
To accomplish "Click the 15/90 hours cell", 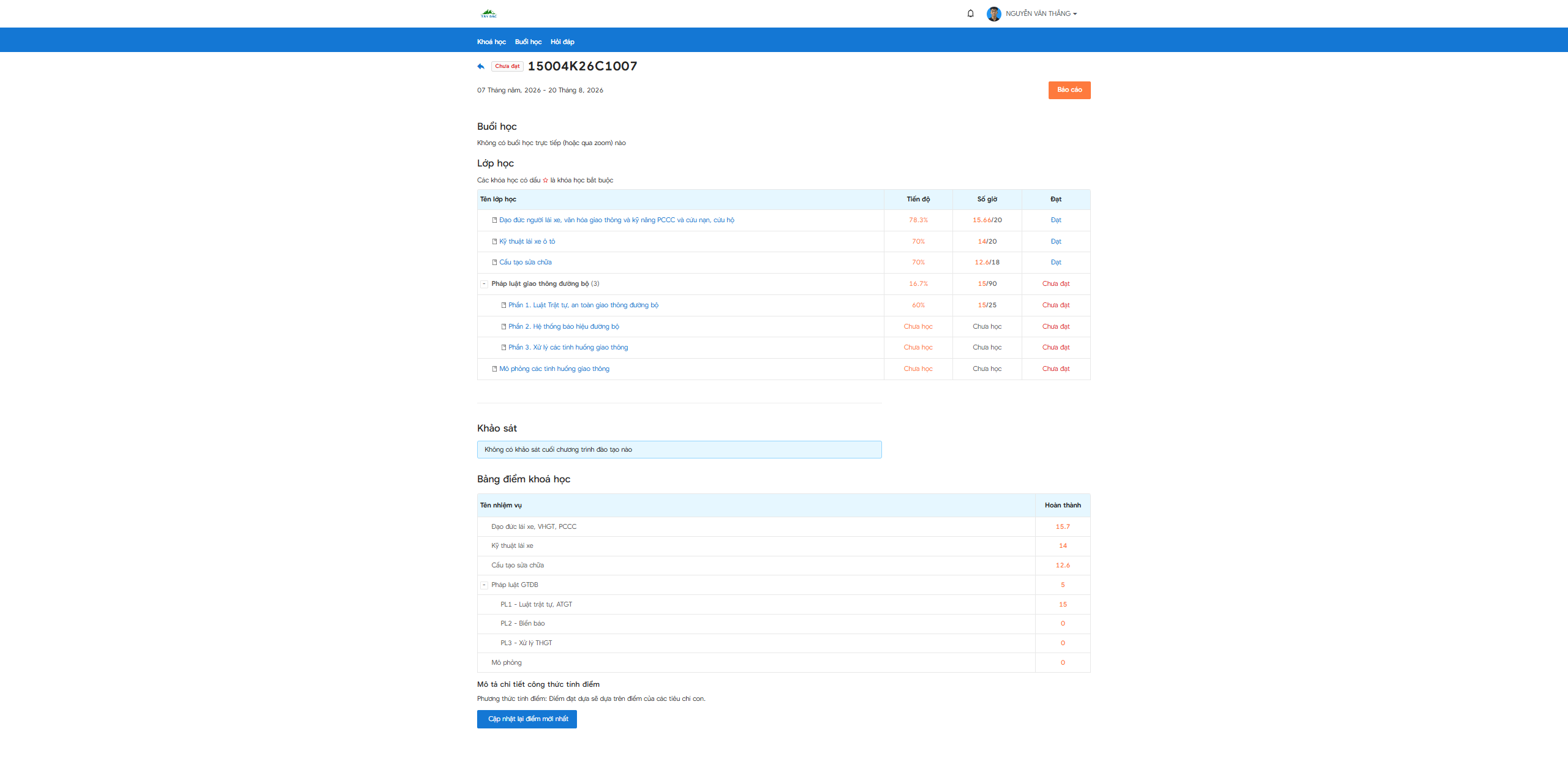I will pos(987,284).
